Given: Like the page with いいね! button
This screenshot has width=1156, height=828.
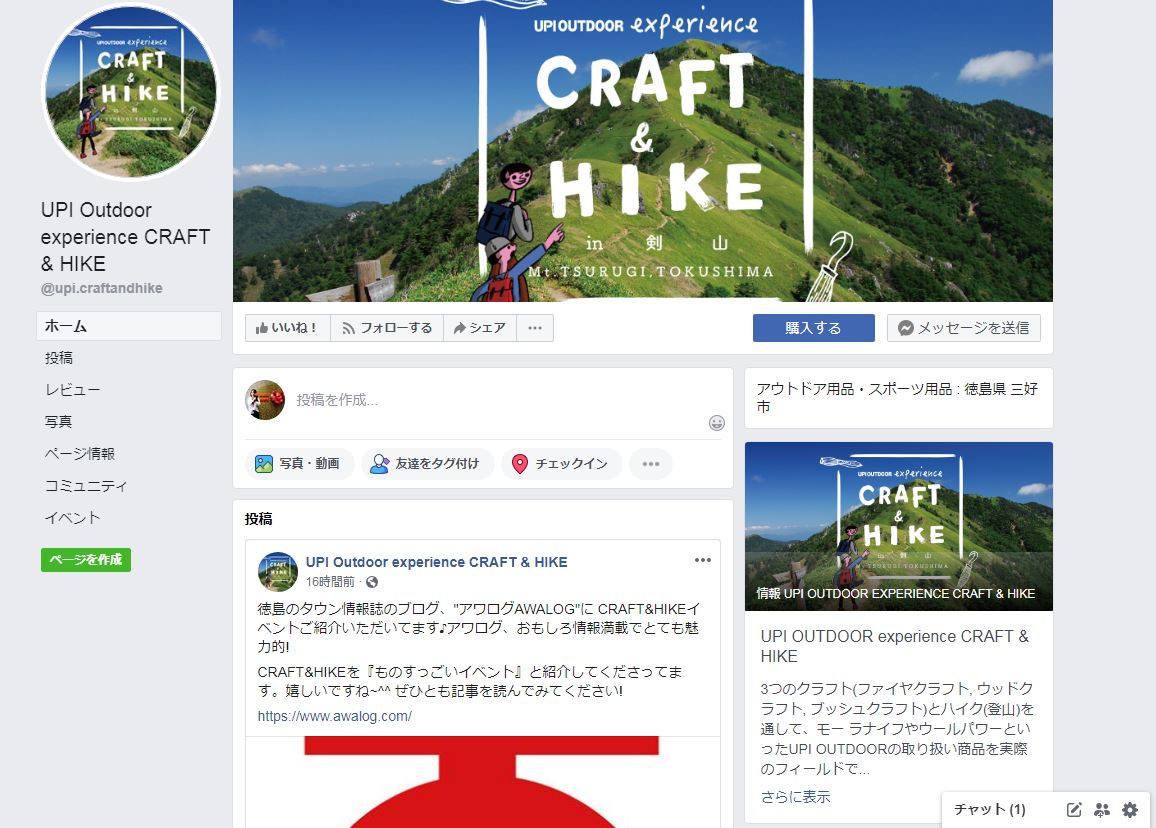Looking at the screenshot, I should pyautogui.click(x=288, y=328).
